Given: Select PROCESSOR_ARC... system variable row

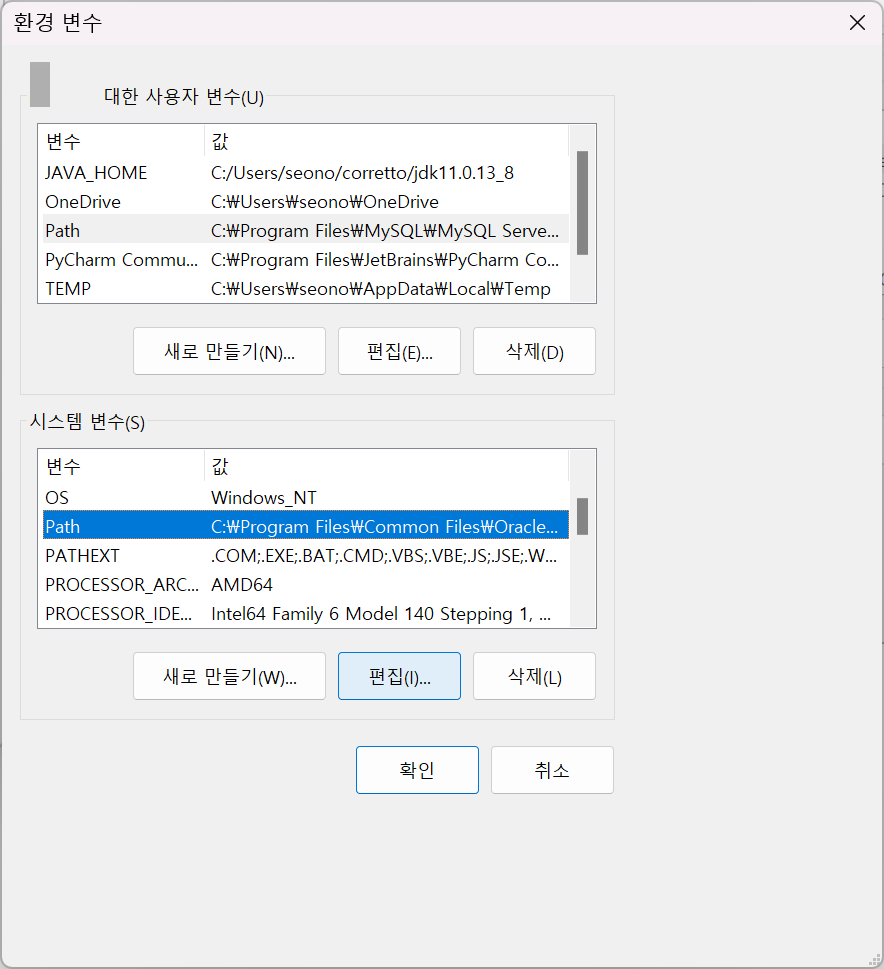Looking at the screenshot, I should point(305,585).
